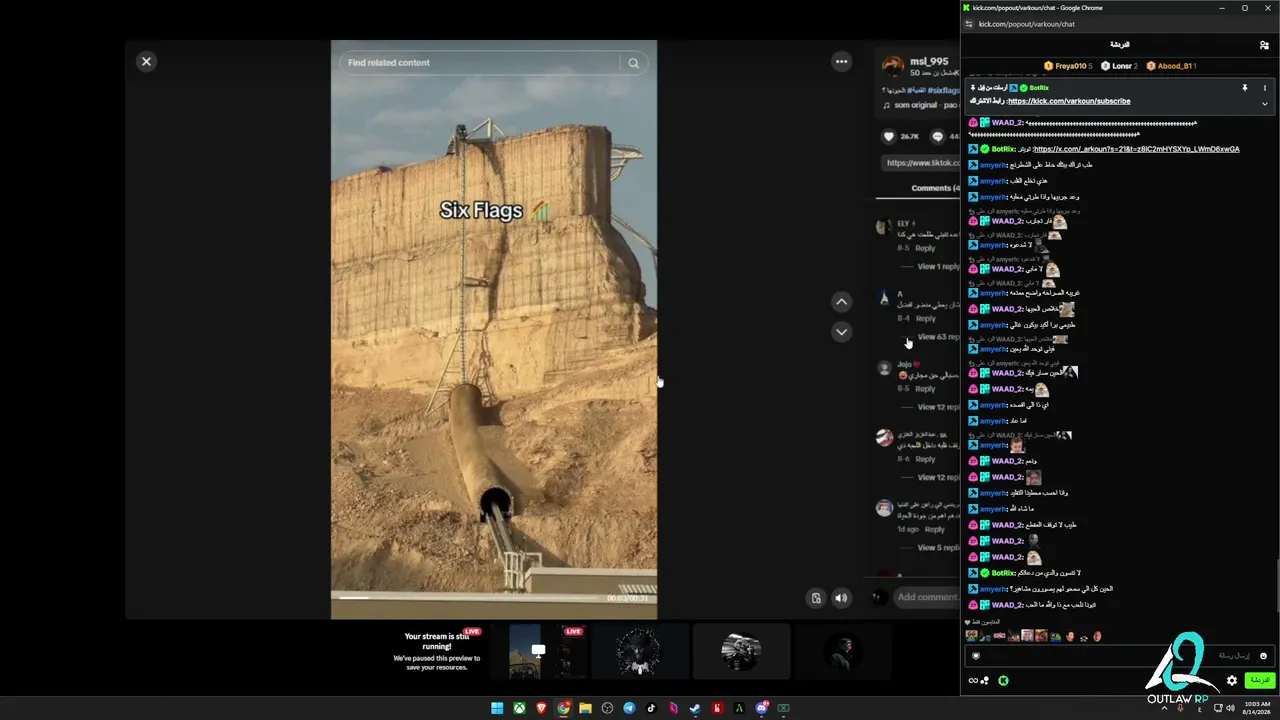Go to the previous video with up arrow

pyautogui.click(x=842, y=301)
